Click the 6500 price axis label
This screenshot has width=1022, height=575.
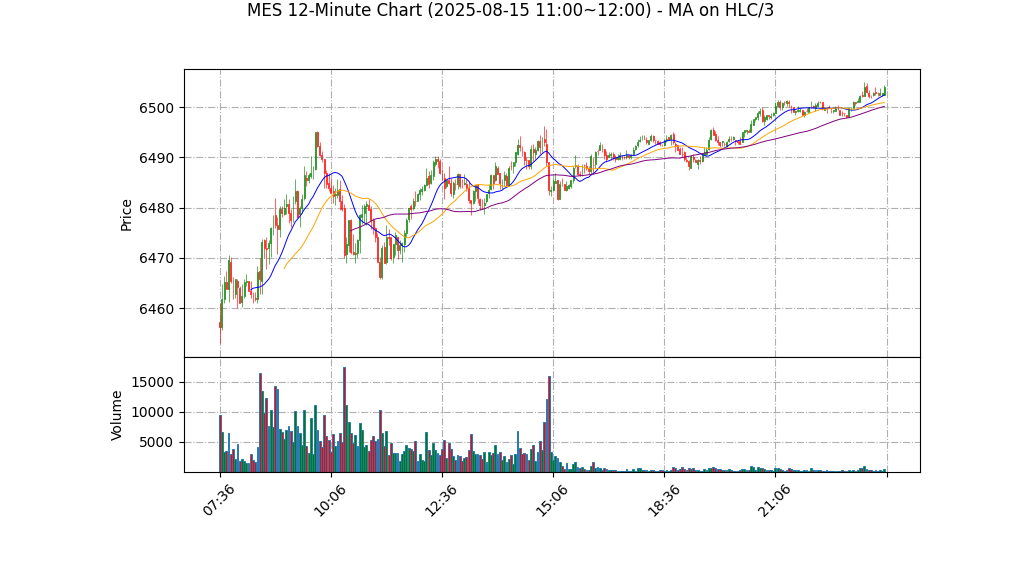coord(157,108)
